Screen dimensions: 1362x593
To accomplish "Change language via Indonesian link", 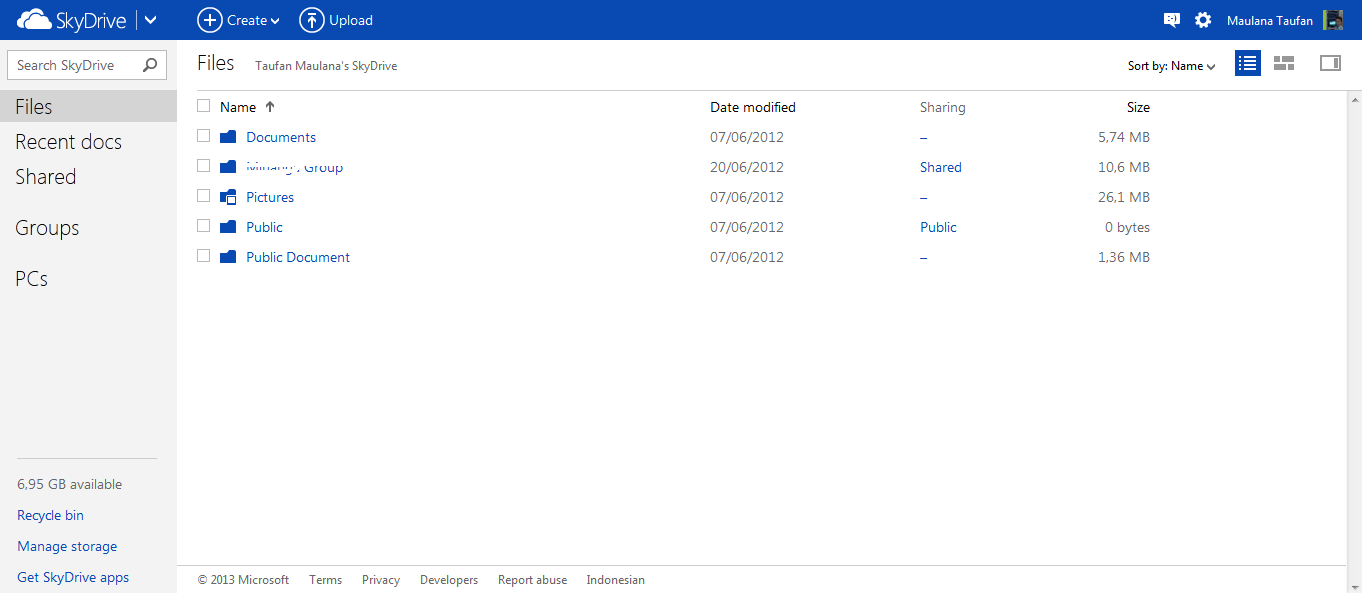I will click(x=615, y=580).
